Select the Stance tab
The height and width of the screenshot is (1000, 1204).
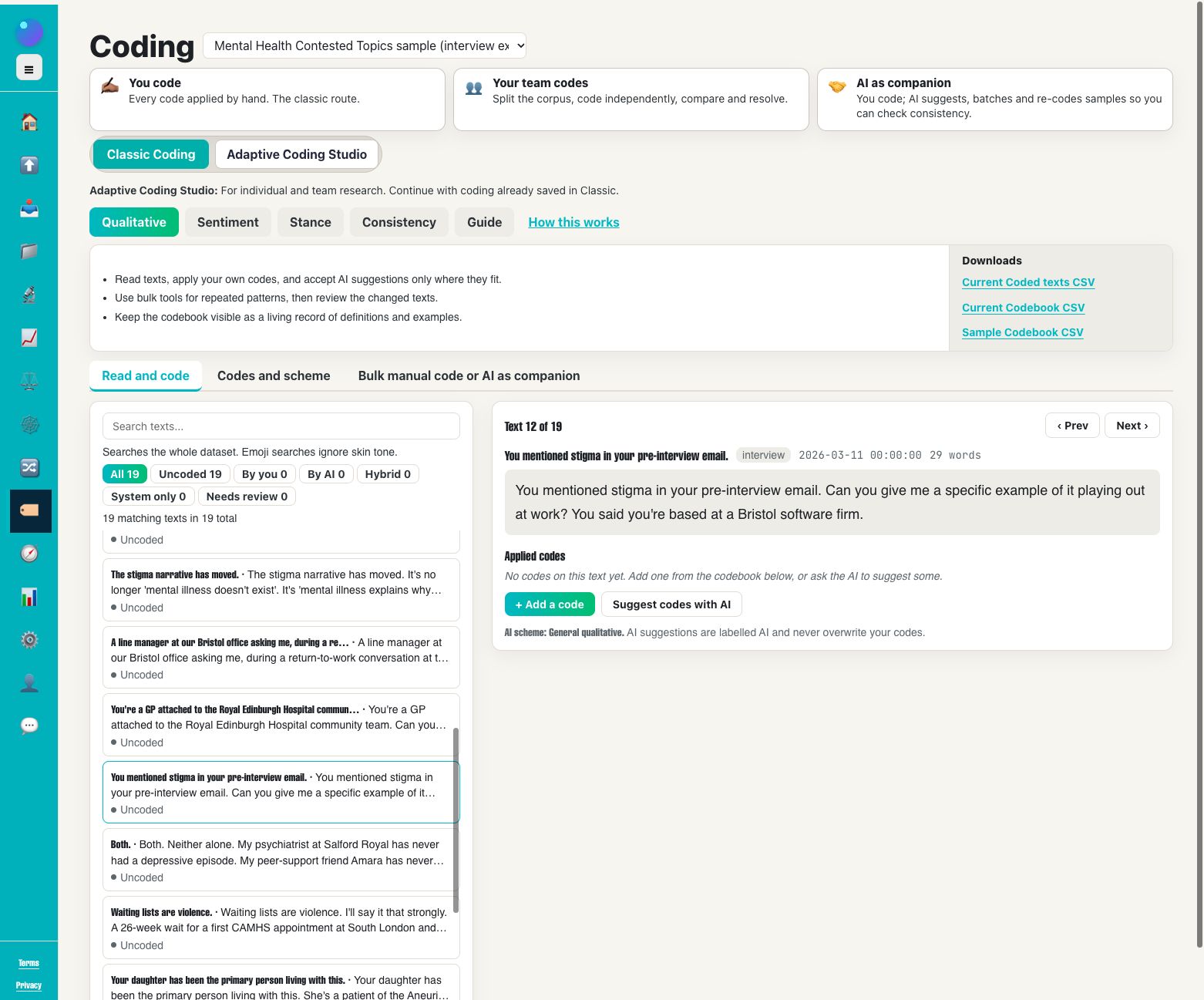[x=311, y=222]
